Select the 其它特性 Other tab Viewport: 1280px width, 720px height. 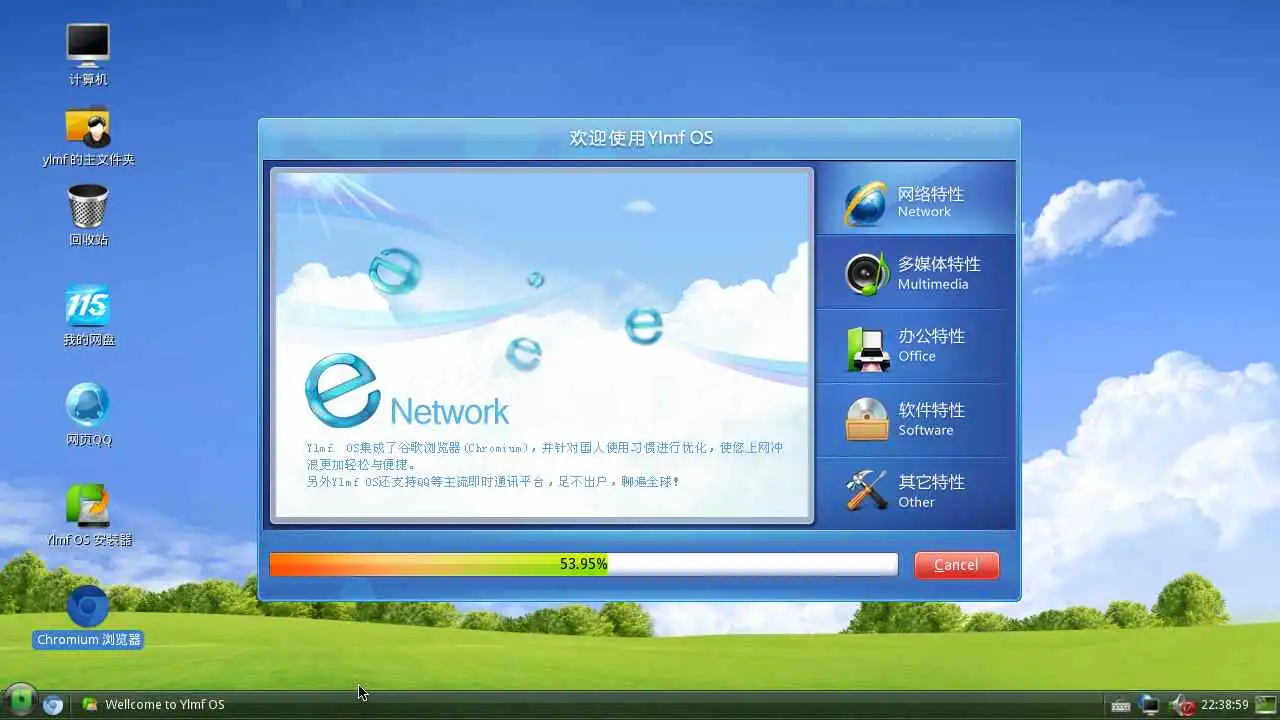915,492
